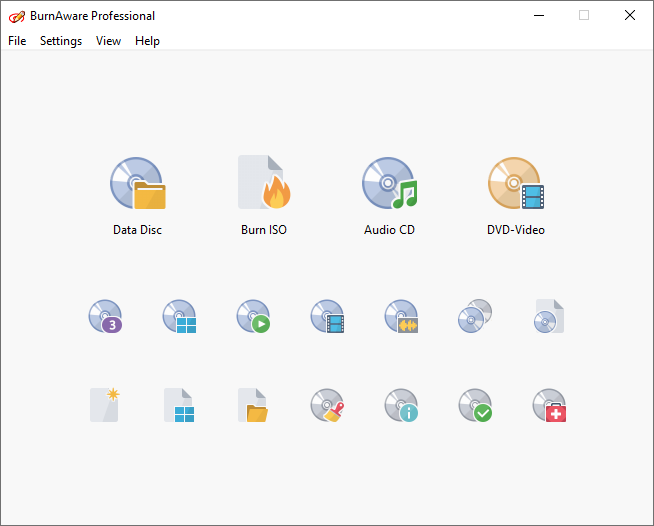Image resolution: width=654 pixels, height=526 pixels.
Task: Select the disc icon with the audio waveform
Action: pos(401,316)
